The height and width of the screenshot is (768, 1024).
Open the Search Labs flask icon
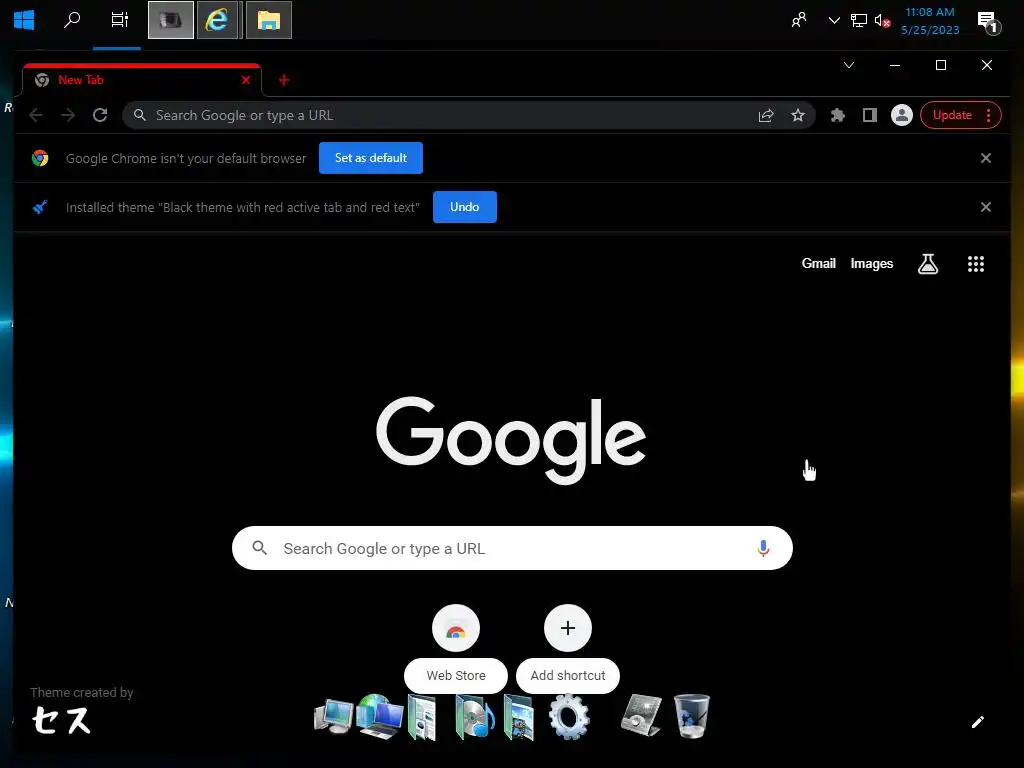tap(928, 264)
